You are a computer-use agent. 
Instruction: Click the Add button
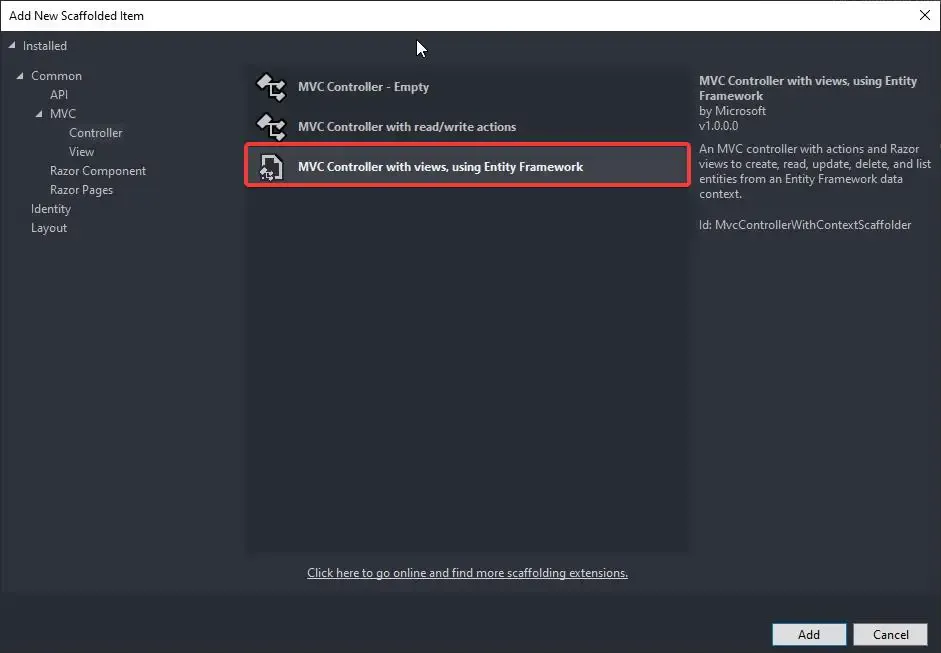click(x=808, y=634)
